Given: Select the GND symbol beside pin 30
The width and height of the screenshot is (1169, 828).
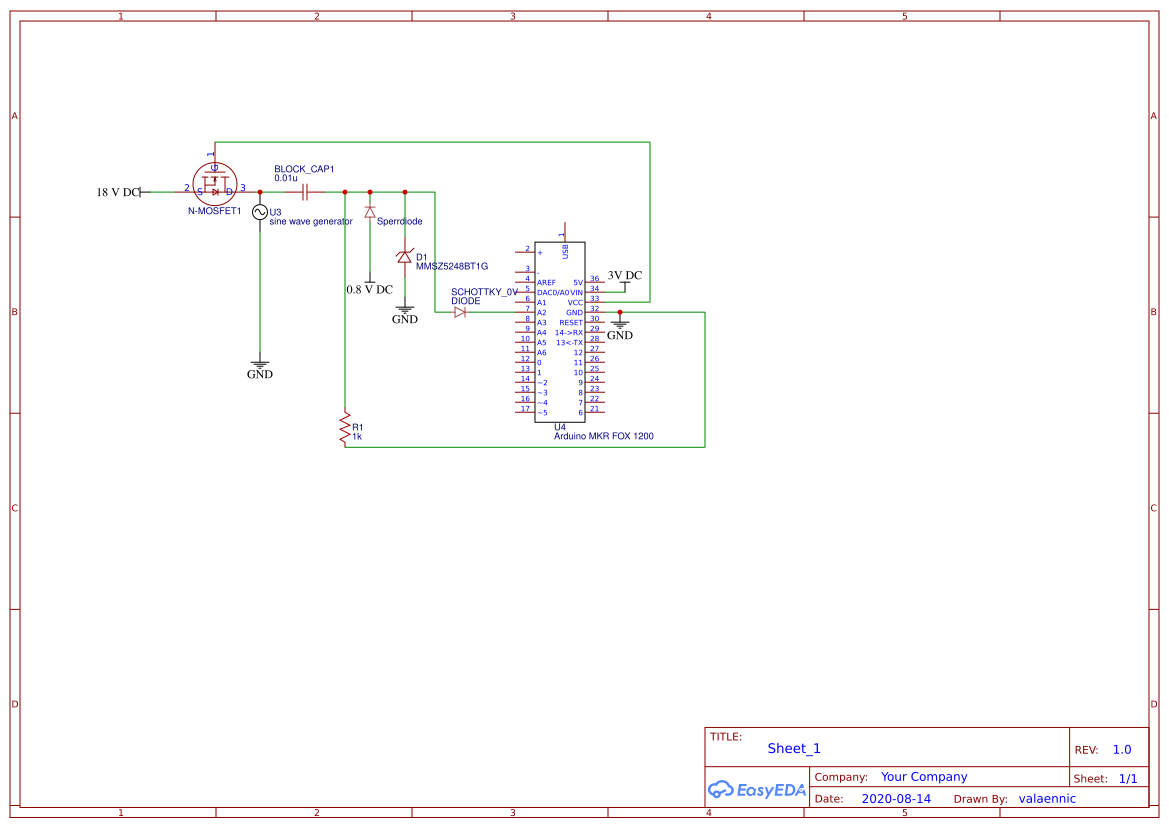Looking at the screenshot, I should [621, 323].
